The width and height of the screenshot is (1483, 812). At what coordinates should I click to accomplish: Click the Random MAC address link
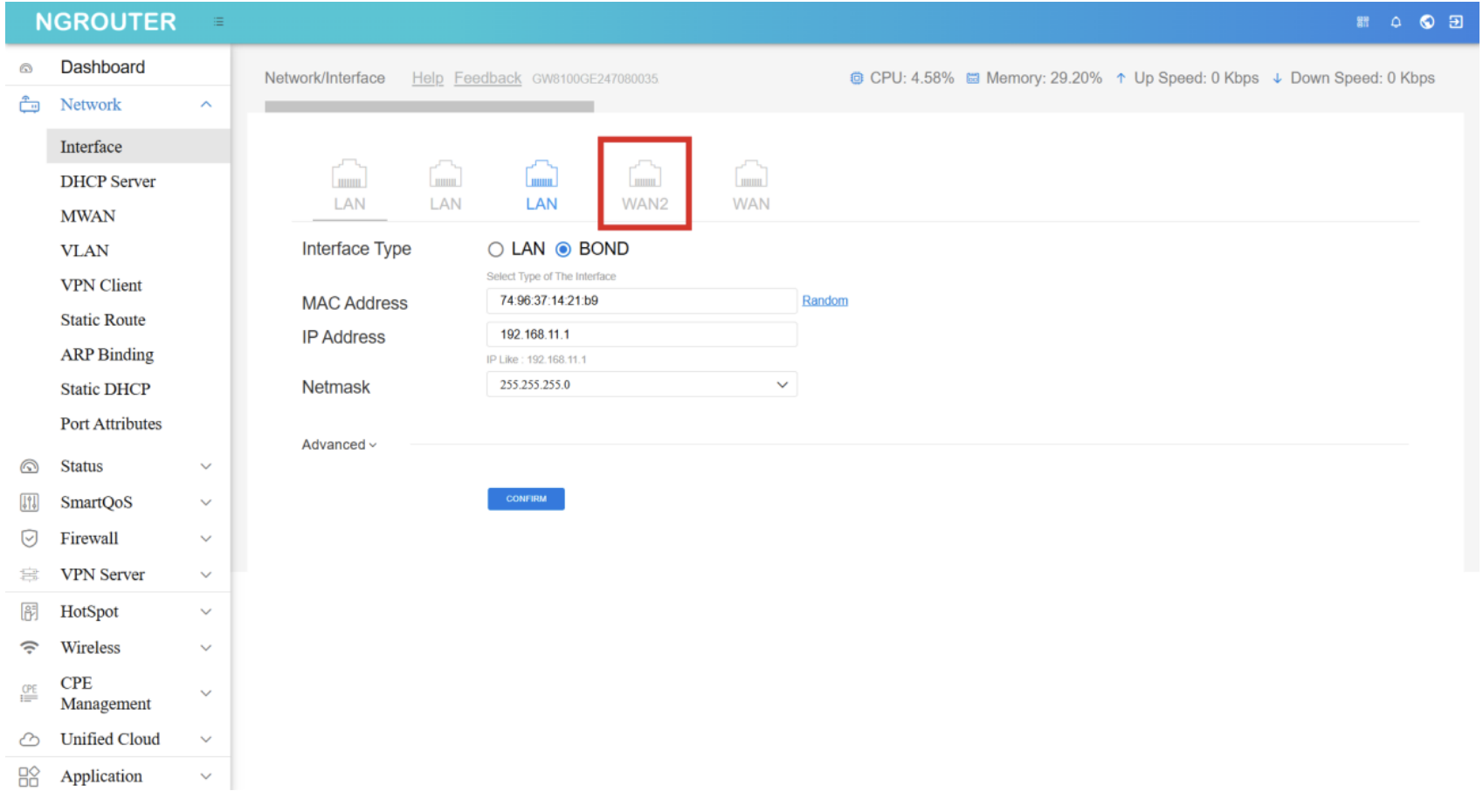(824, 300)
